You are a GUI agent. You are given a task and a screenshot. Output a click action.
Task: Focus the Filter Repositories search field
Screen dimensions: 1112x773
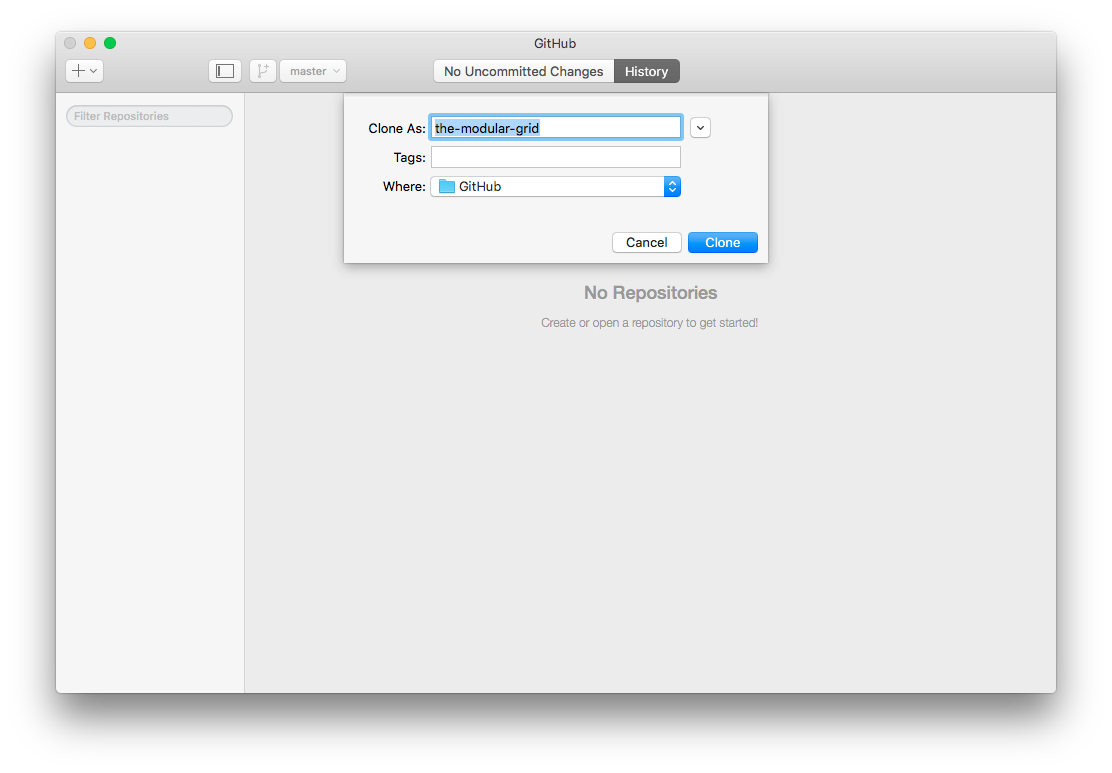tap(150, 116)
